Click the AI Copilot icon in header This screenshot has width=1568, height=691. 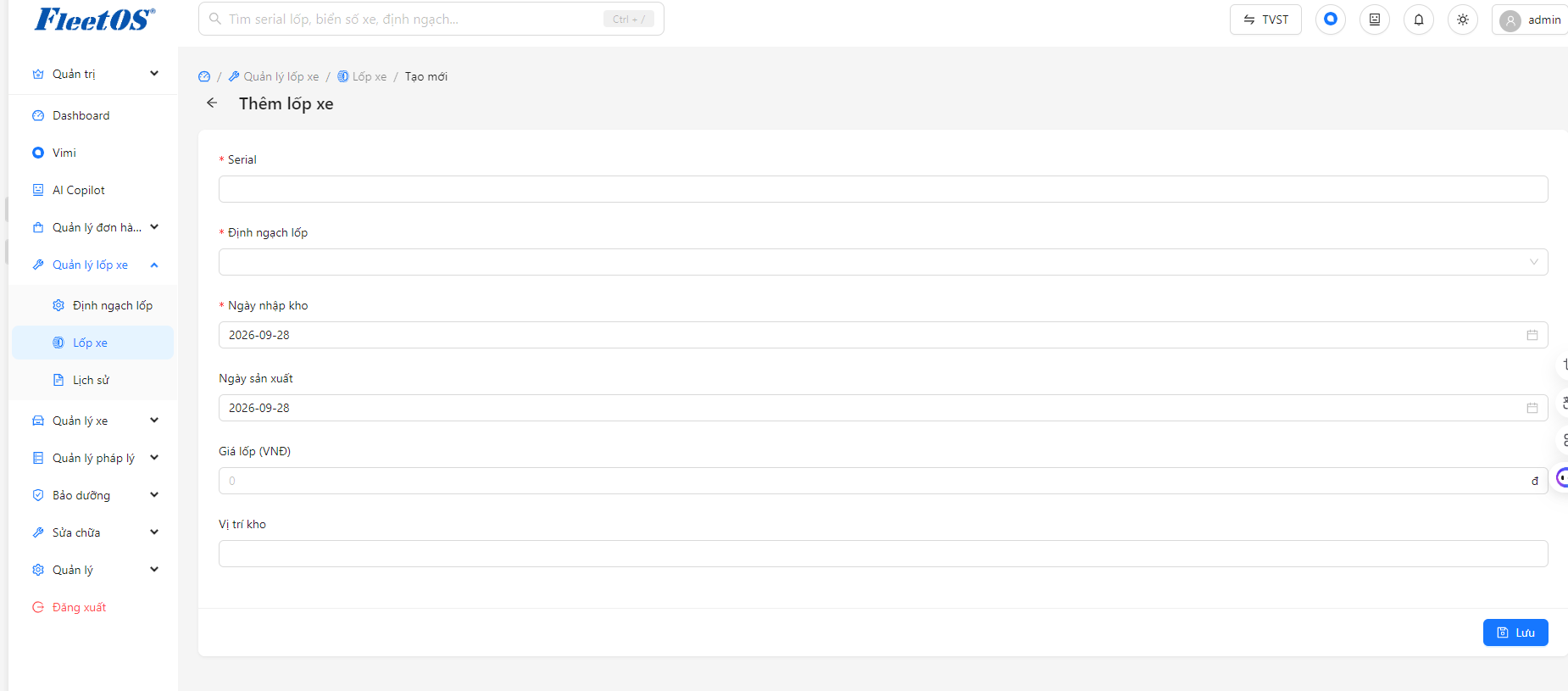(x=1375, y=20)
